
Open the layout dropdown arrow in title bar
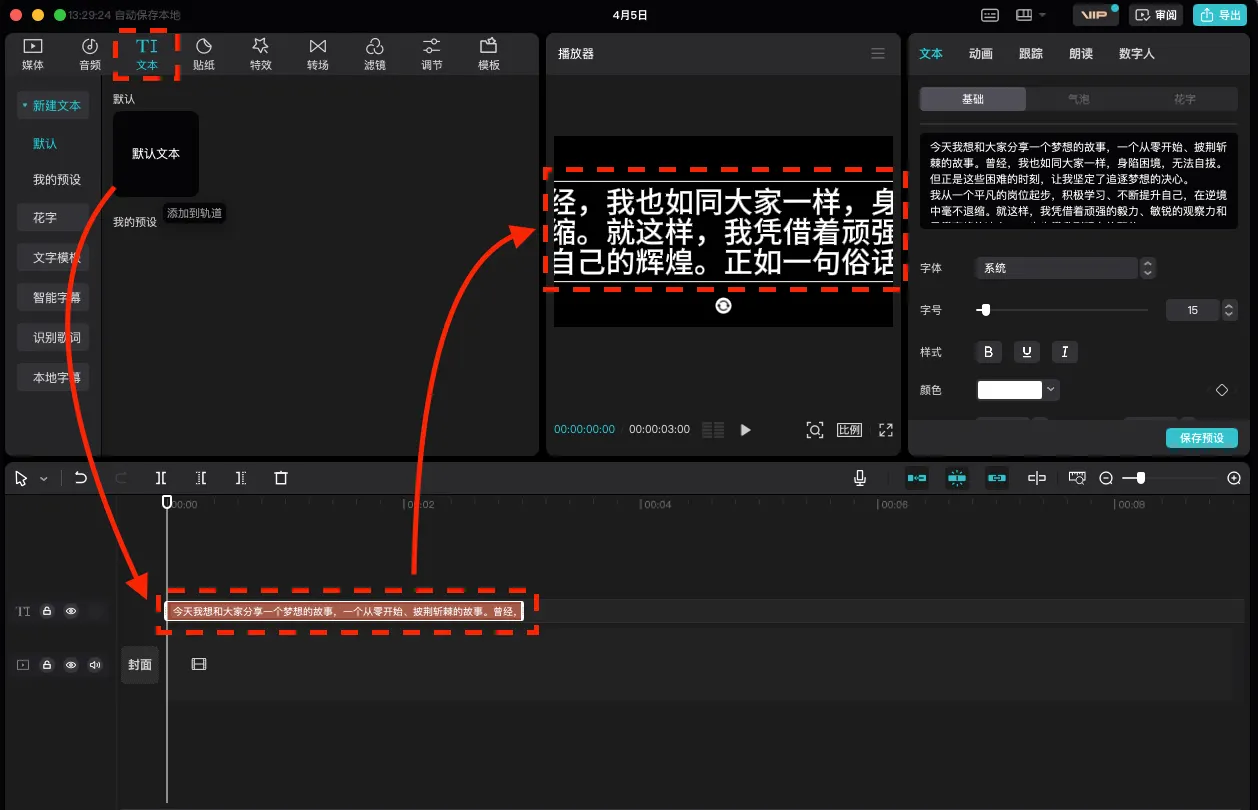pyautogui.click(x=1042, y=15)
